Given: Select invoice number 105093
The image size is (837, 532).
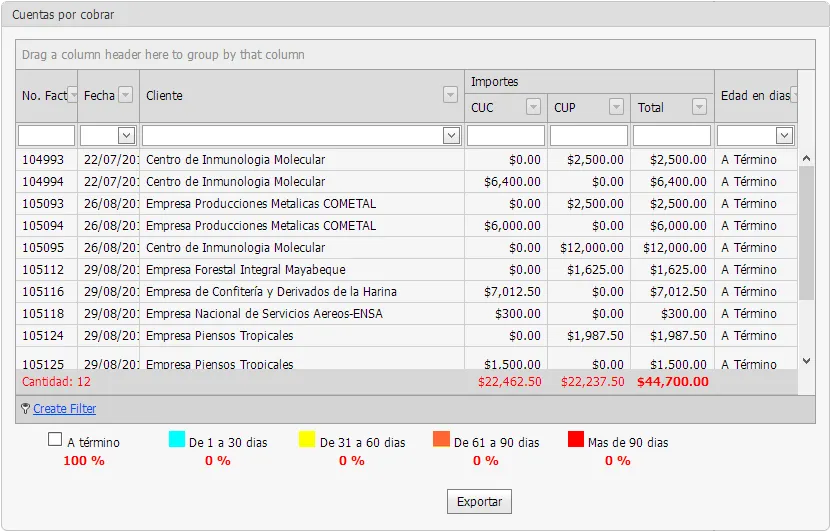Looking at the screenshot, I should click(x=43, y=203).
